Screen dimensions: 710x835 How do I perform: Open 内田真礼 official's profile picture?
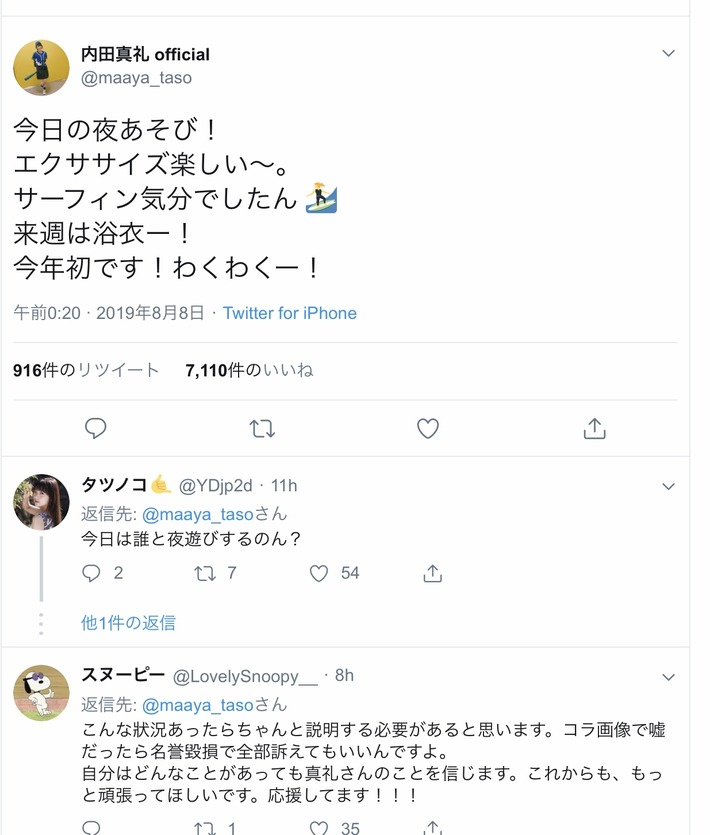(41, 64)
